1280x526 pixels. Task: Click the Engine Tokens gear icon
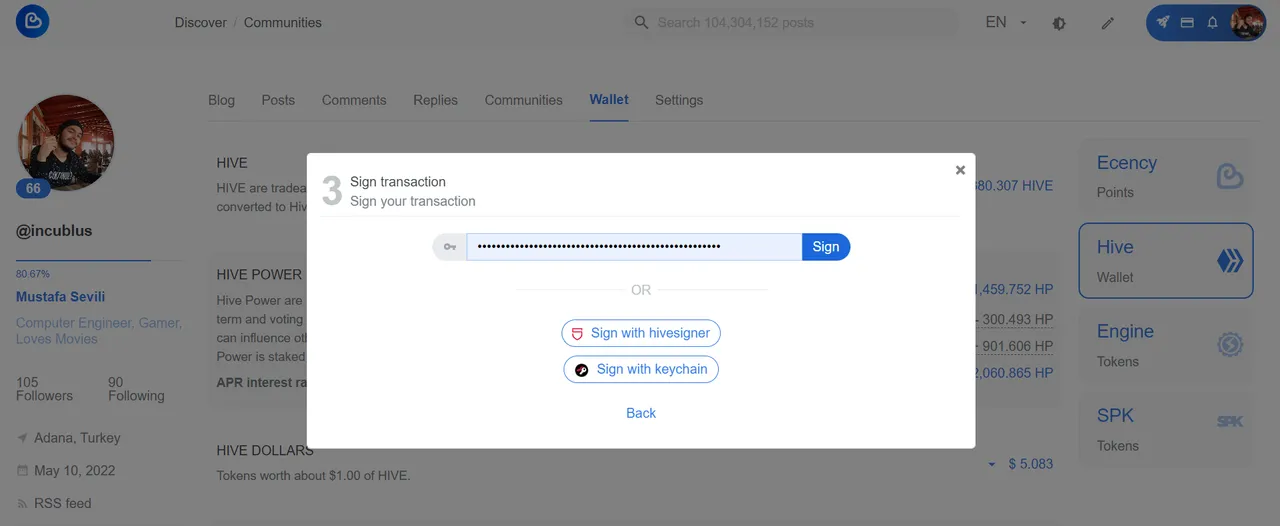click(1229, 345)
